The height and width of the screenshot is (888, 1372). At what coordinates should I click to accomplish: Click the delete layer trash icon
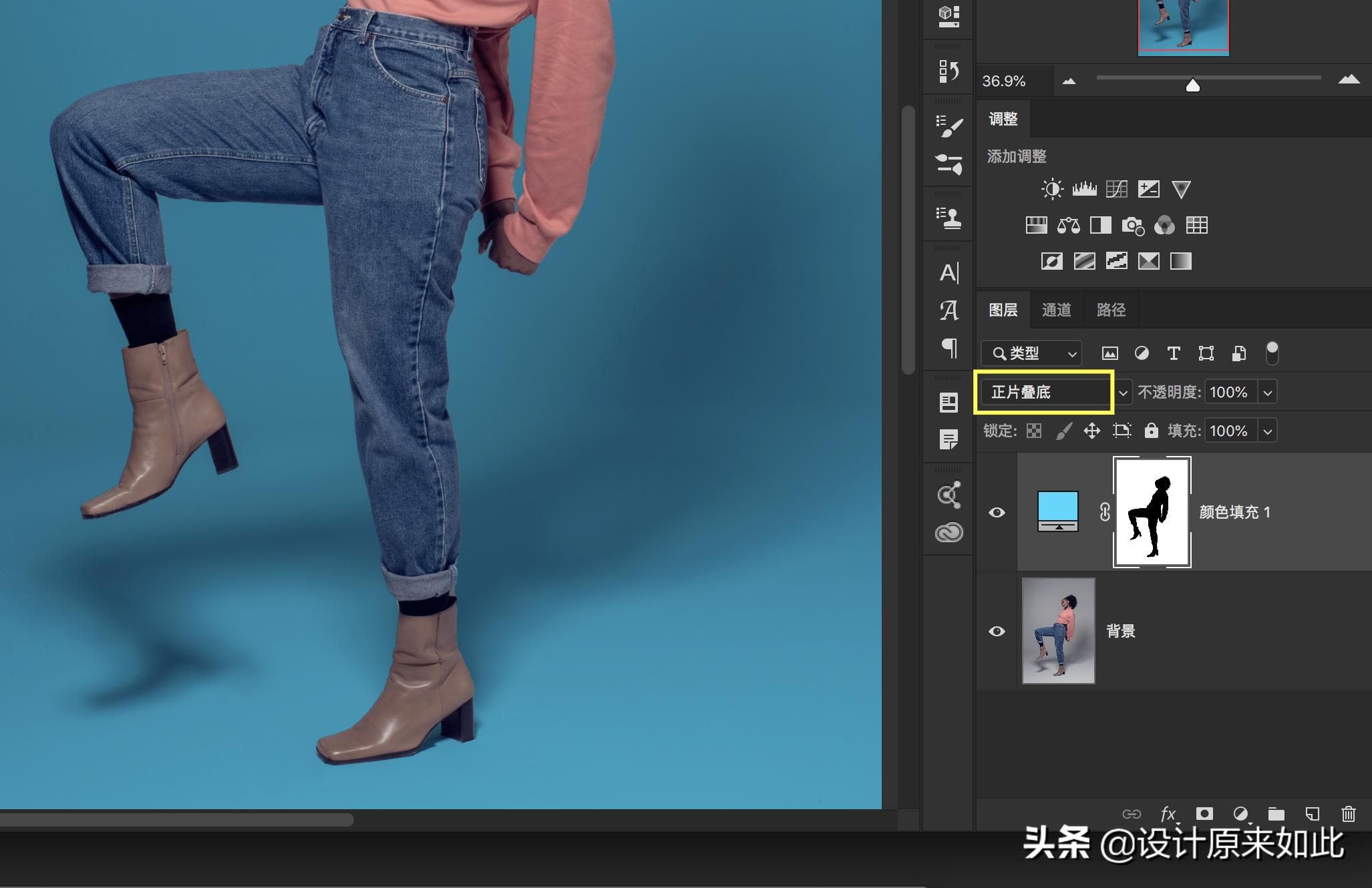1348,814
